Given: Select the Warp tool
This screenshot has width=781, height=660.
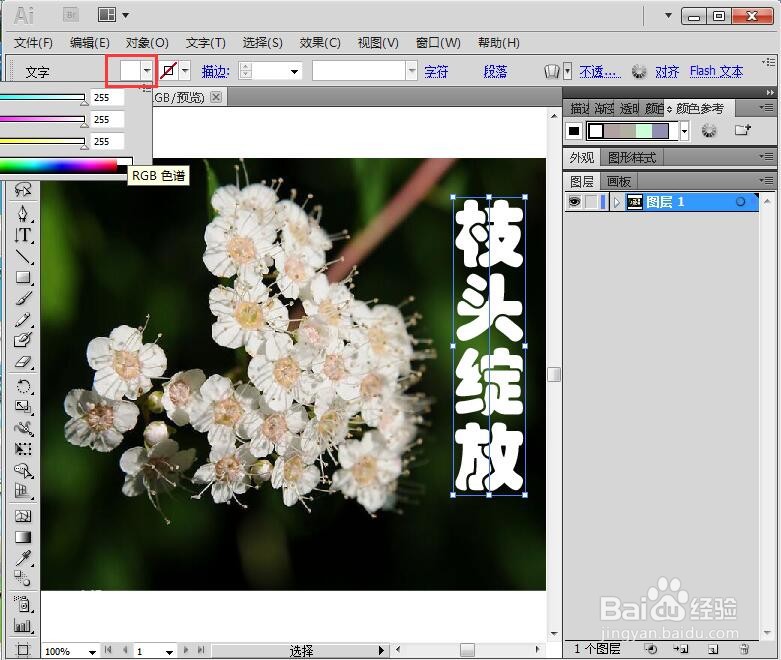Looking at the screenshot, I should 23,428.
